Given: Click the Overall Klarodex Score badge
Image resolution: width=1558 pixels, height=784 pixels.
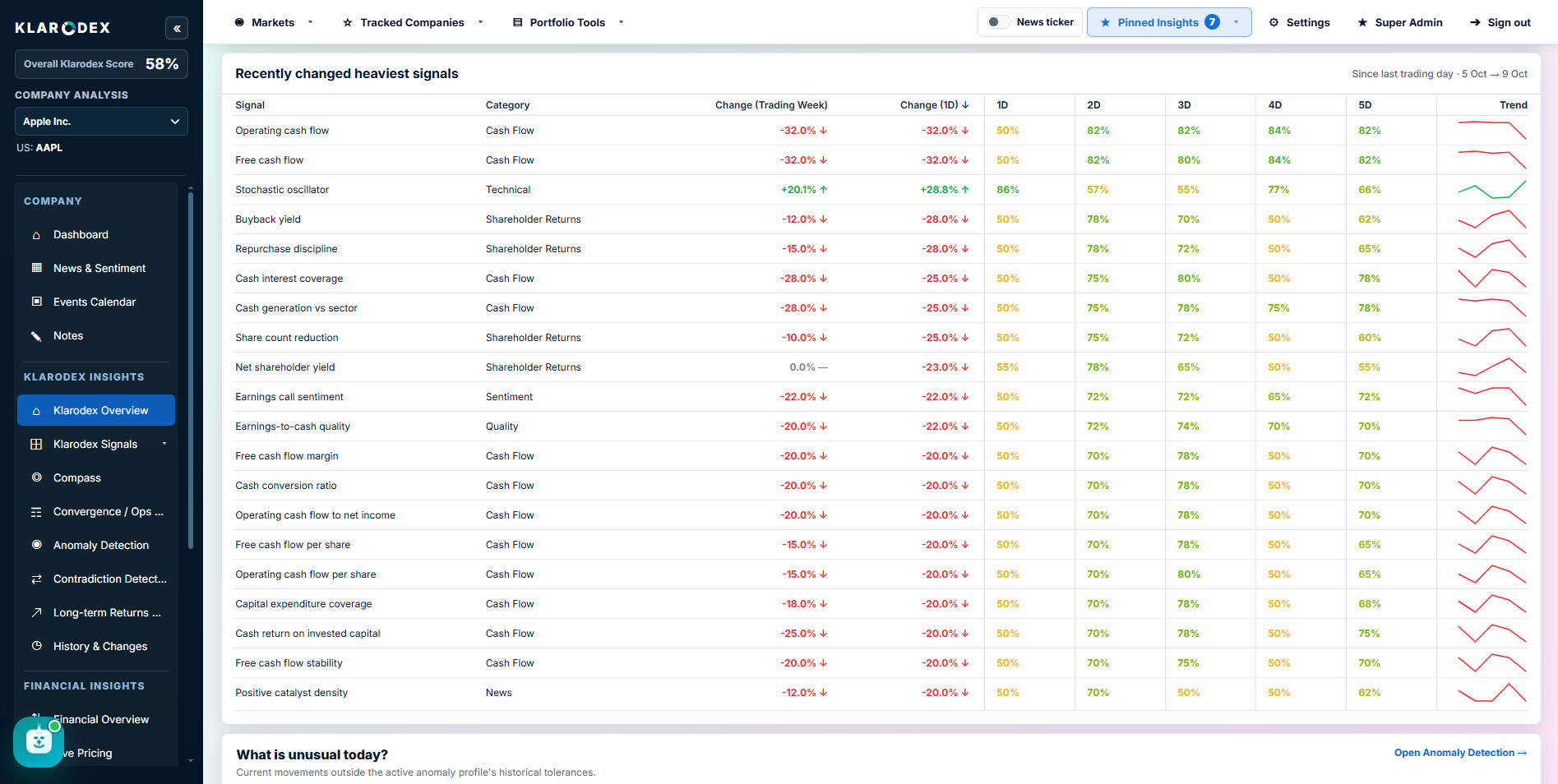Looking at the screenshot, I should [101, 64].
